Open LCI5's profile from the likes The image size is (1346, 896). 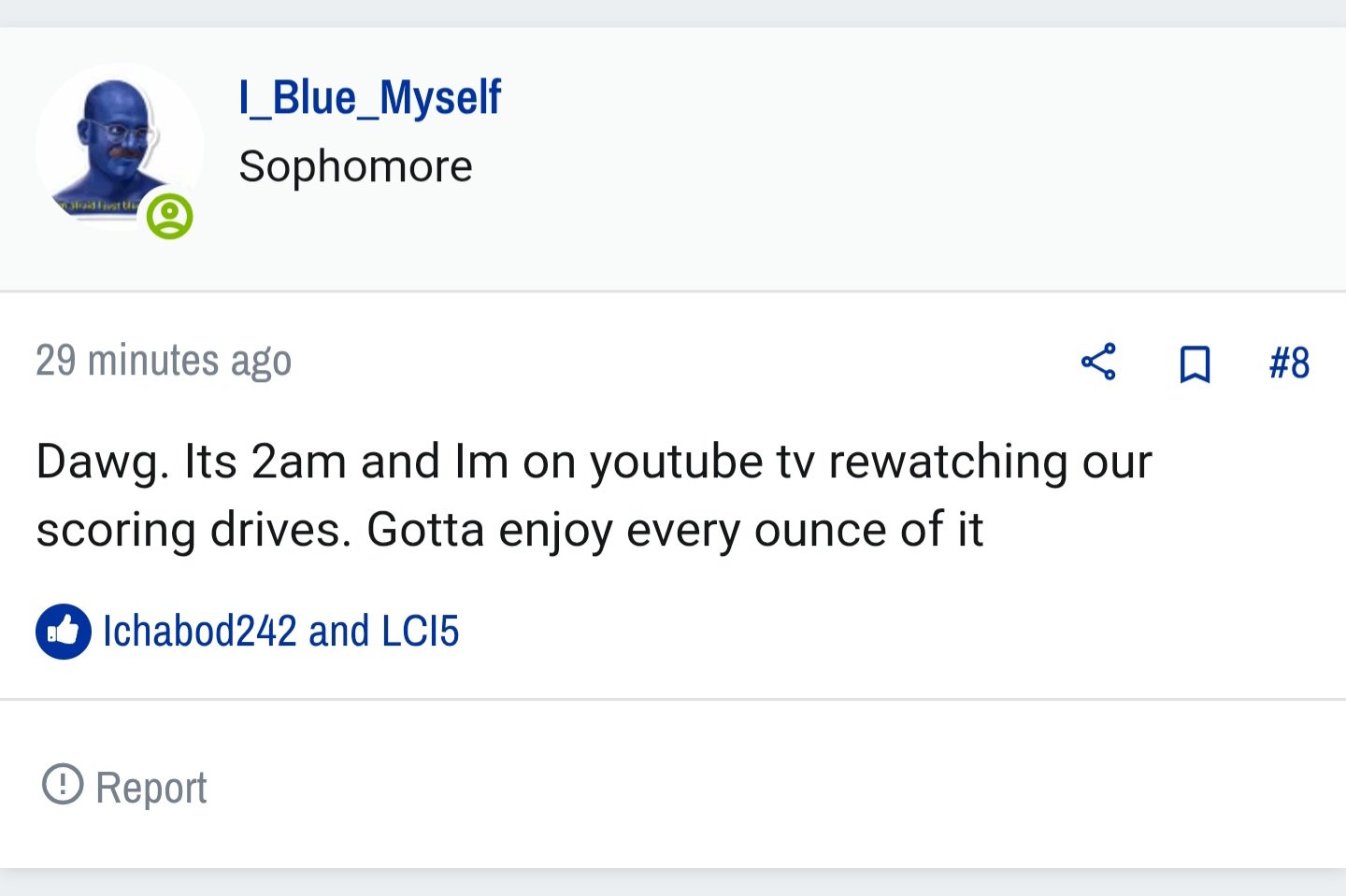[420, 631]
